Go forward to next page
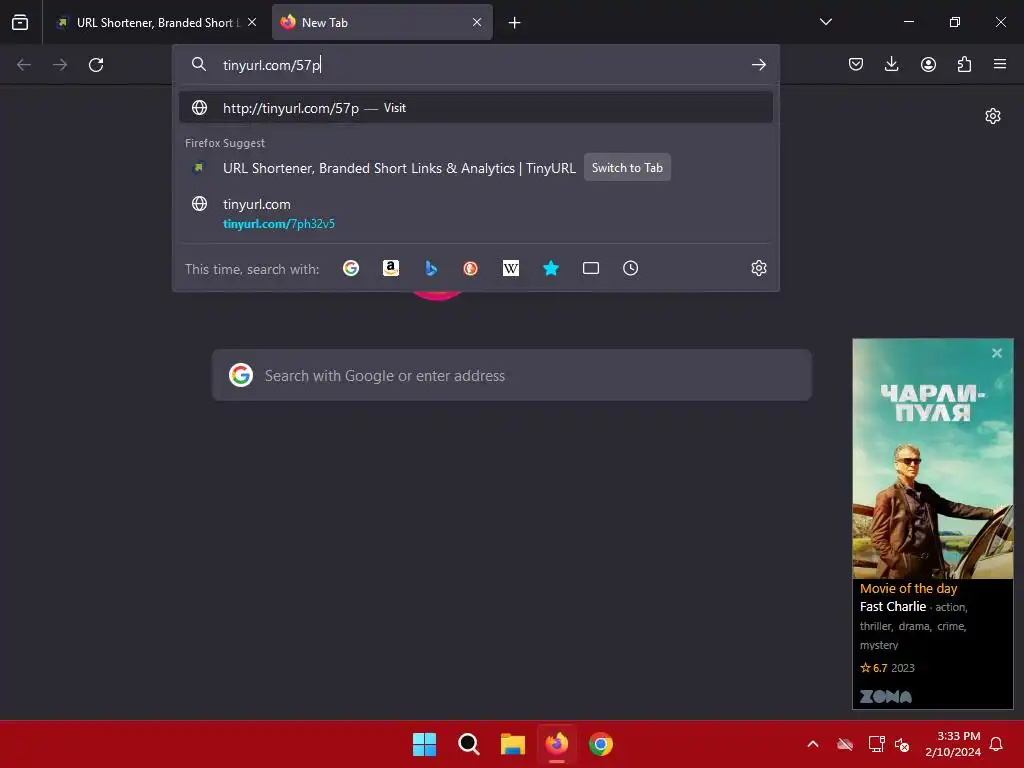 (x=60, y=65)
